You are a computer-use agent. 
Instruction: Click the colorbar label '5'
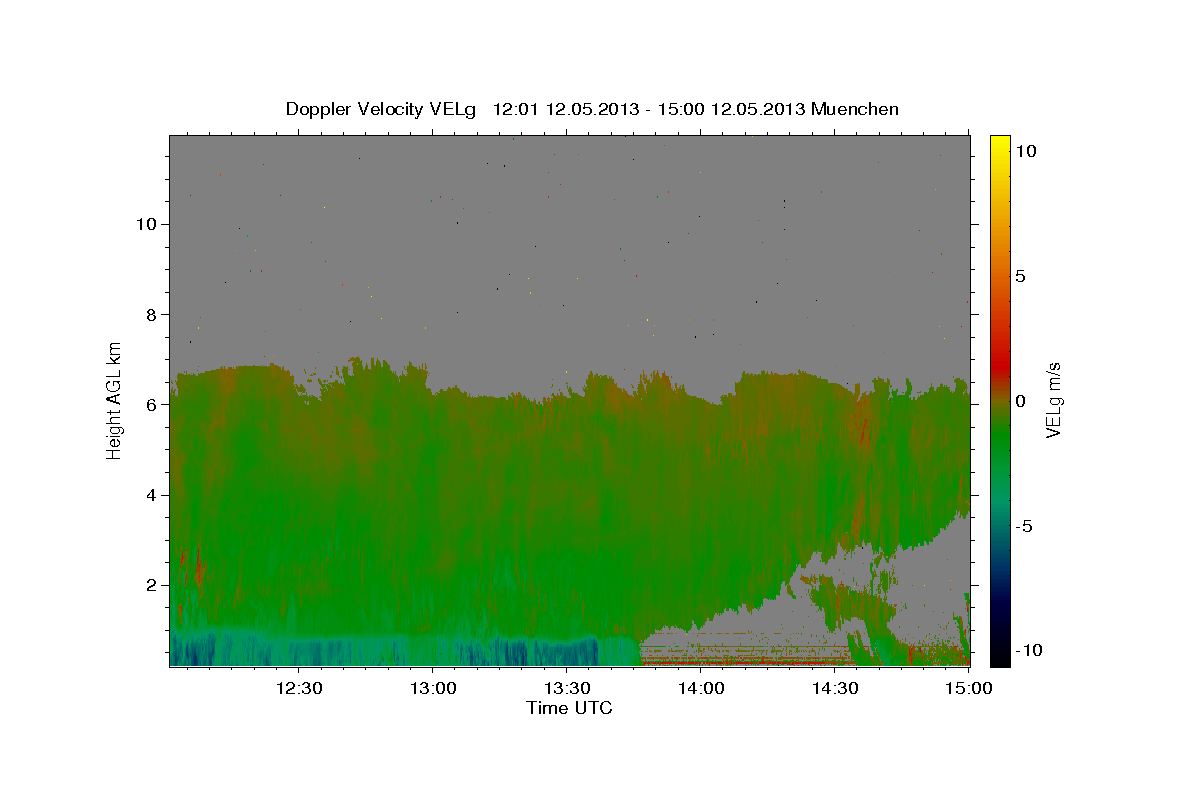(x=1020, y=276)
